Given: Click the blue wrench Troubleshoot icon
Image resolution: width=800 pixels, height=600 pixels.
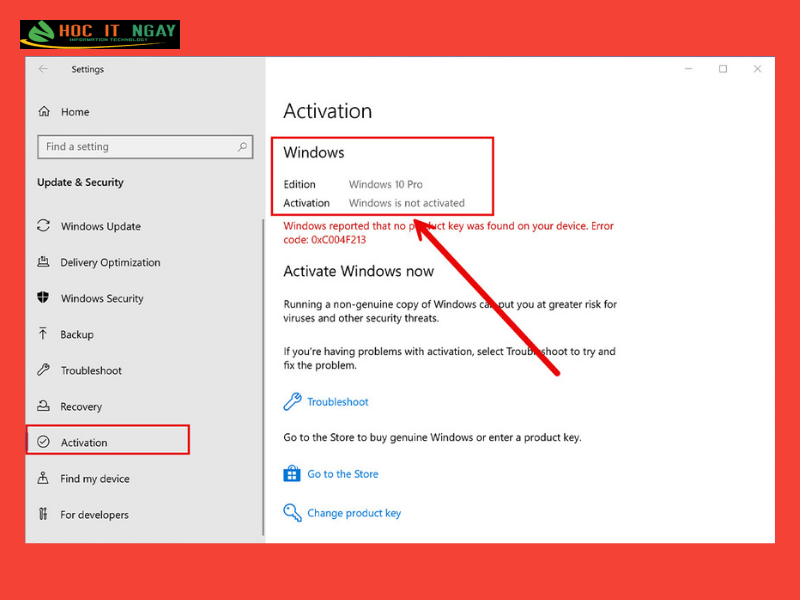Looking at the screenshot, I should pos(292,402).
